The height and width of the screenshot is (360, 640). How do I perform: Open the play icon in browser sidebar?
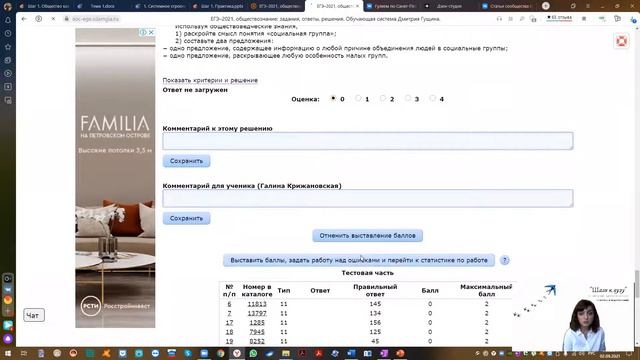pyautogui.click(x=8, y=73)
